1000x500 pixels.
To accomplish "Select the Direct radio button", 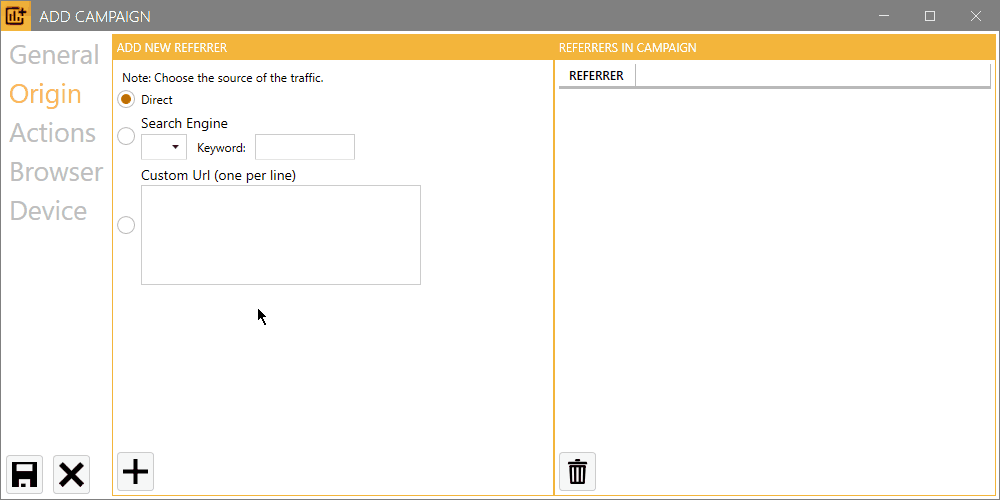I will 126,99.
